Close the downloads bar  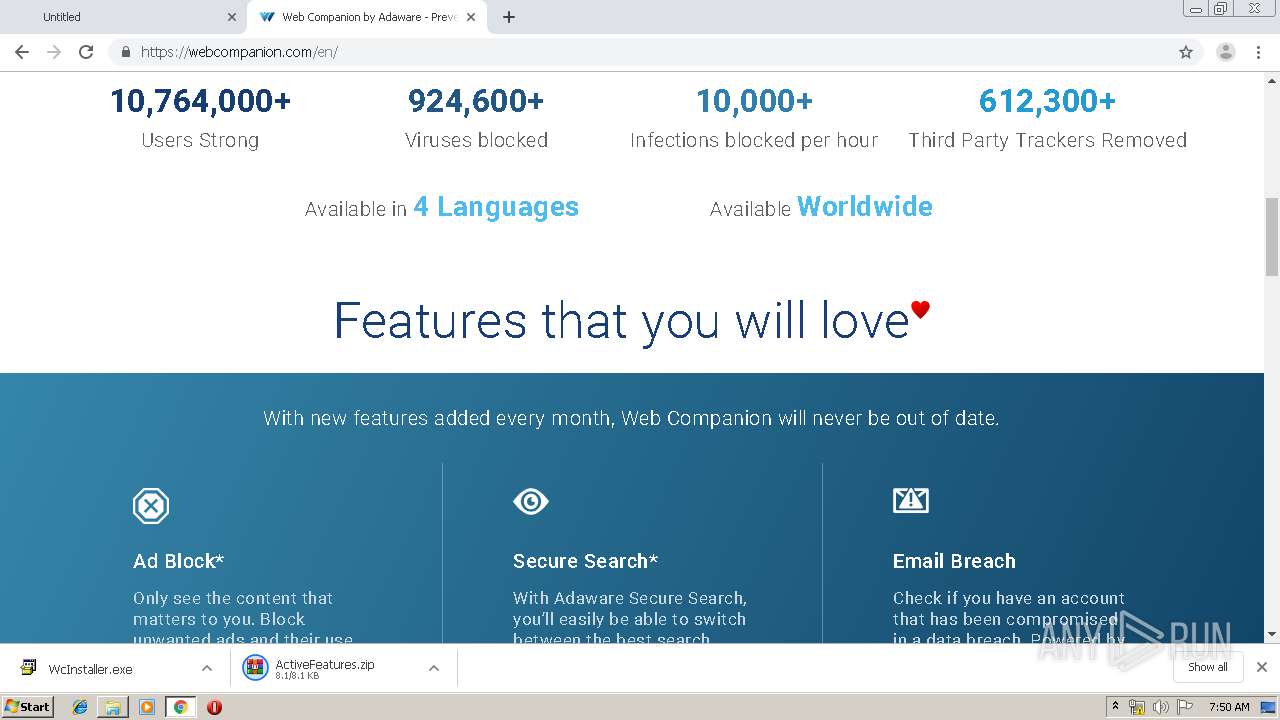click(1262, 667)
